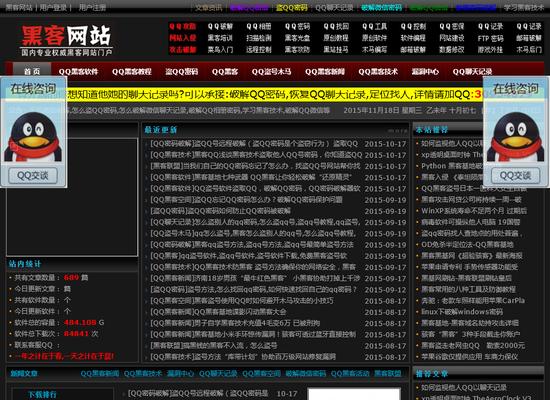The image size is (550, 400).
Task: Click QQ找回 in the header link grid
Action: pos(336,26)
